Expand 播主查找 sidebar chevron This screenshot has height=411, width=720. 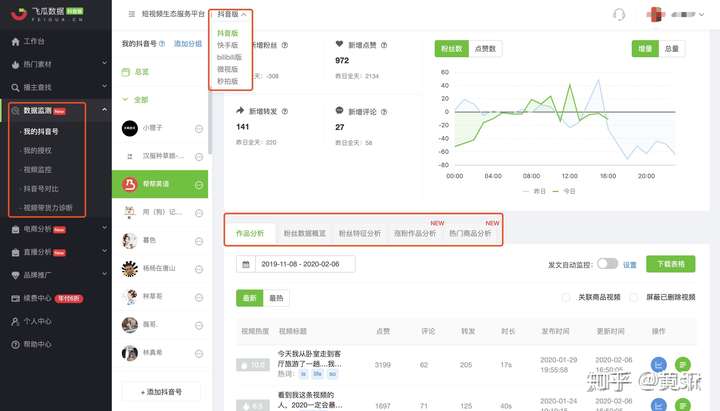coord(104,86)
